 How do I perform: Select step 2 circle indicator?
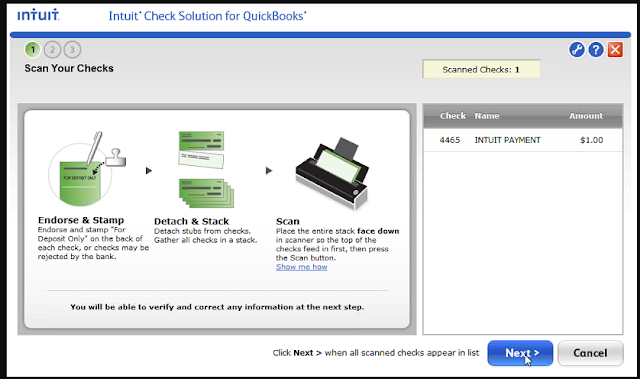click(52, 50)
